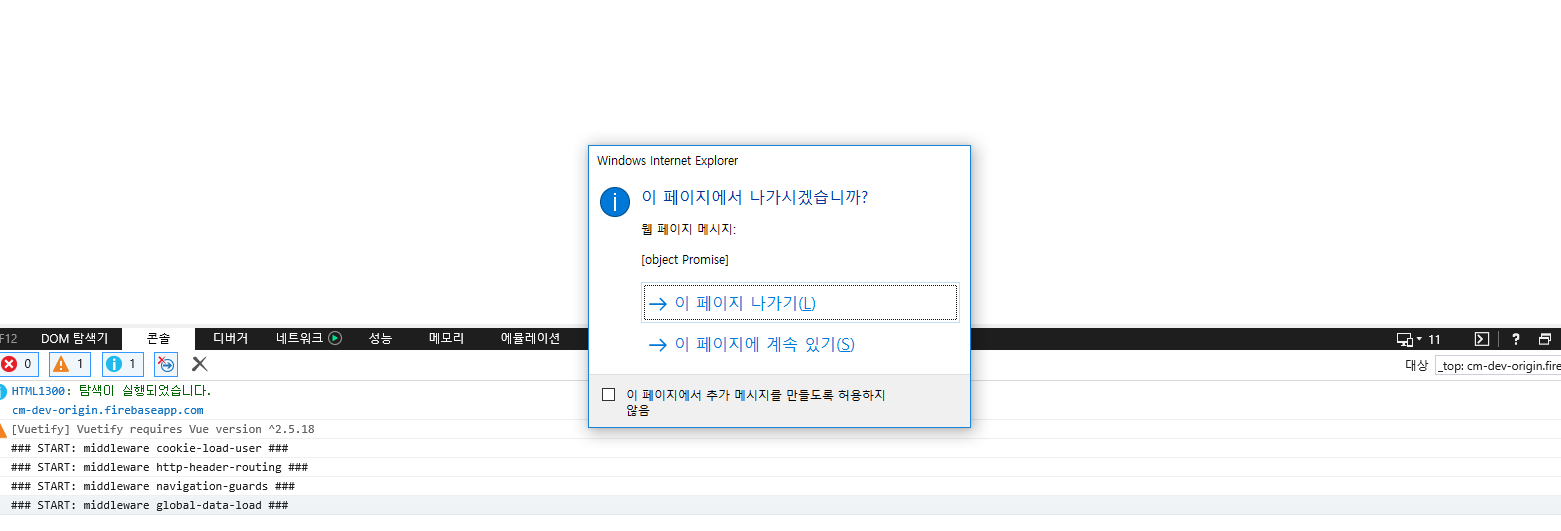Viewport: 1561px width, 531px height.
Task: Click the 대상 label text
Action: (1416, 365)
